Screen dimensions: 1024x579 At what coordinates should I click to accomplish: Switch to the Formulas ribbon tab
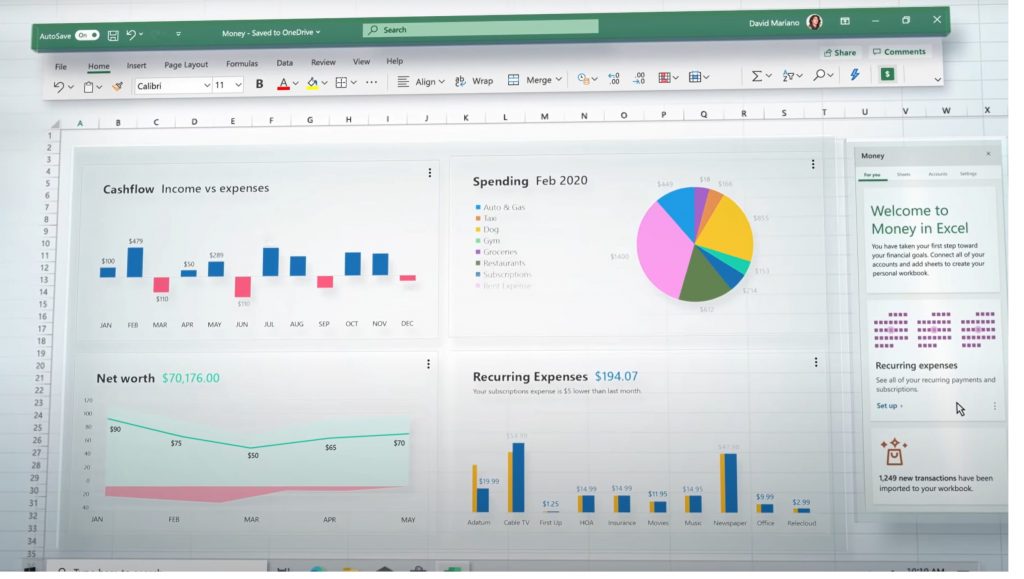coord(242,64)
